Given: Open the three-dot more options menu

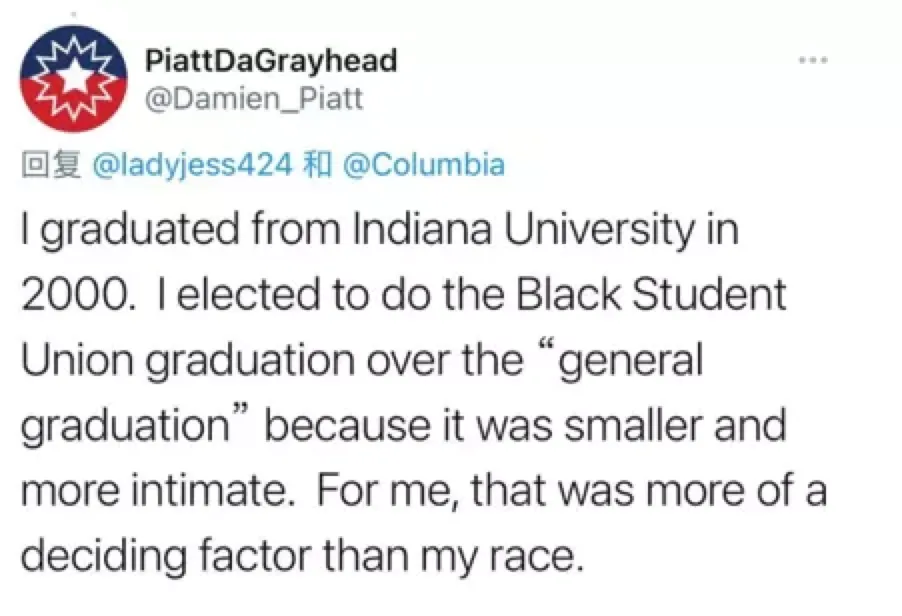Looking at the screenshot, I should 813,61.
